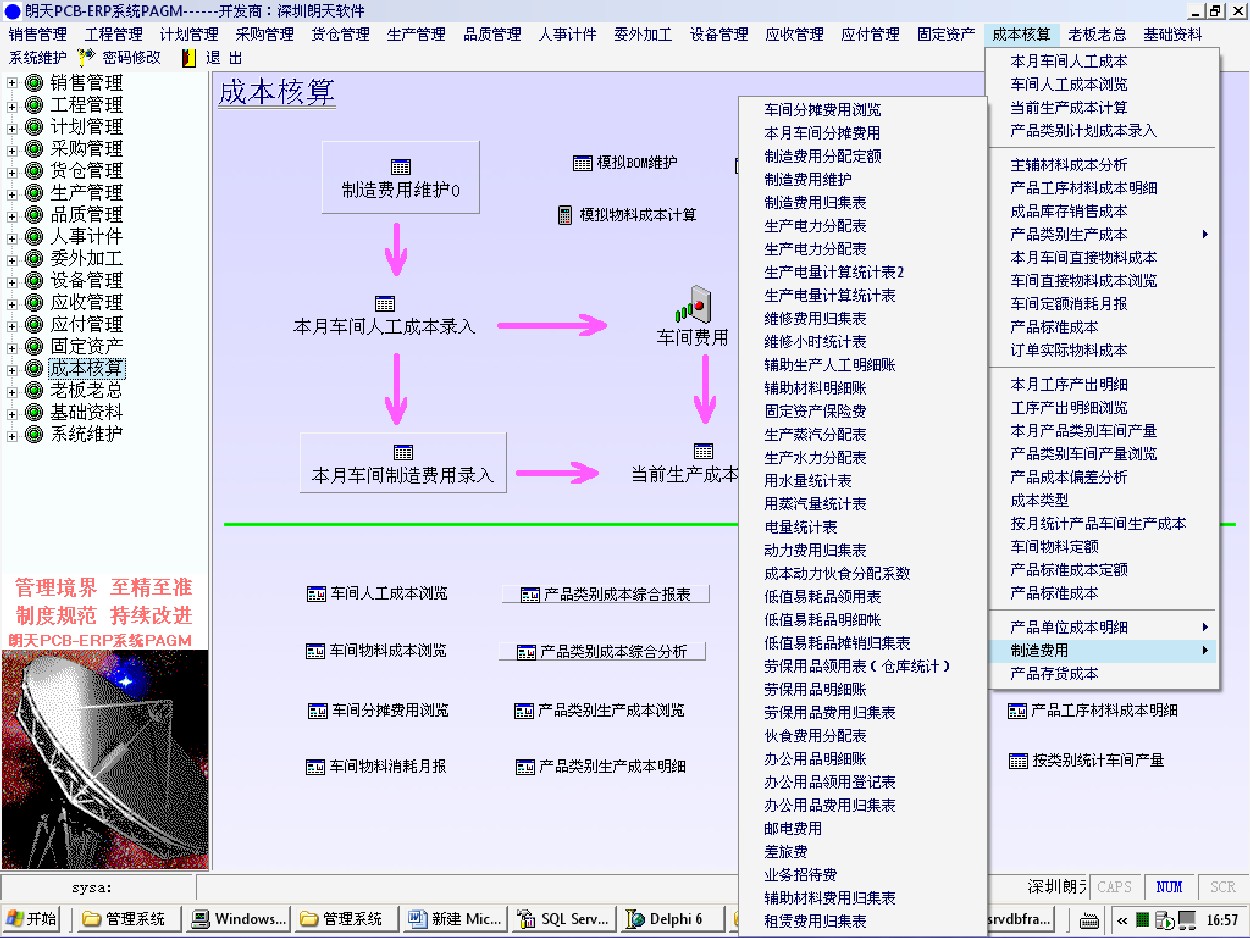Choose 租赁费用归集表 from the submenu
This screenshot has height=938, width=1250.
[x=862, y=921]
